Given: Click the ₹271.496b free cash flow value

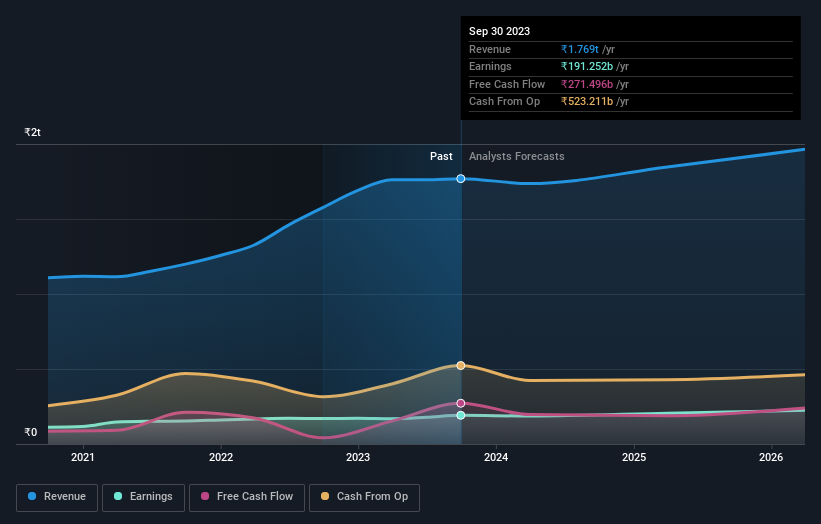Looking at the screenshot, I should click(587, 84).
